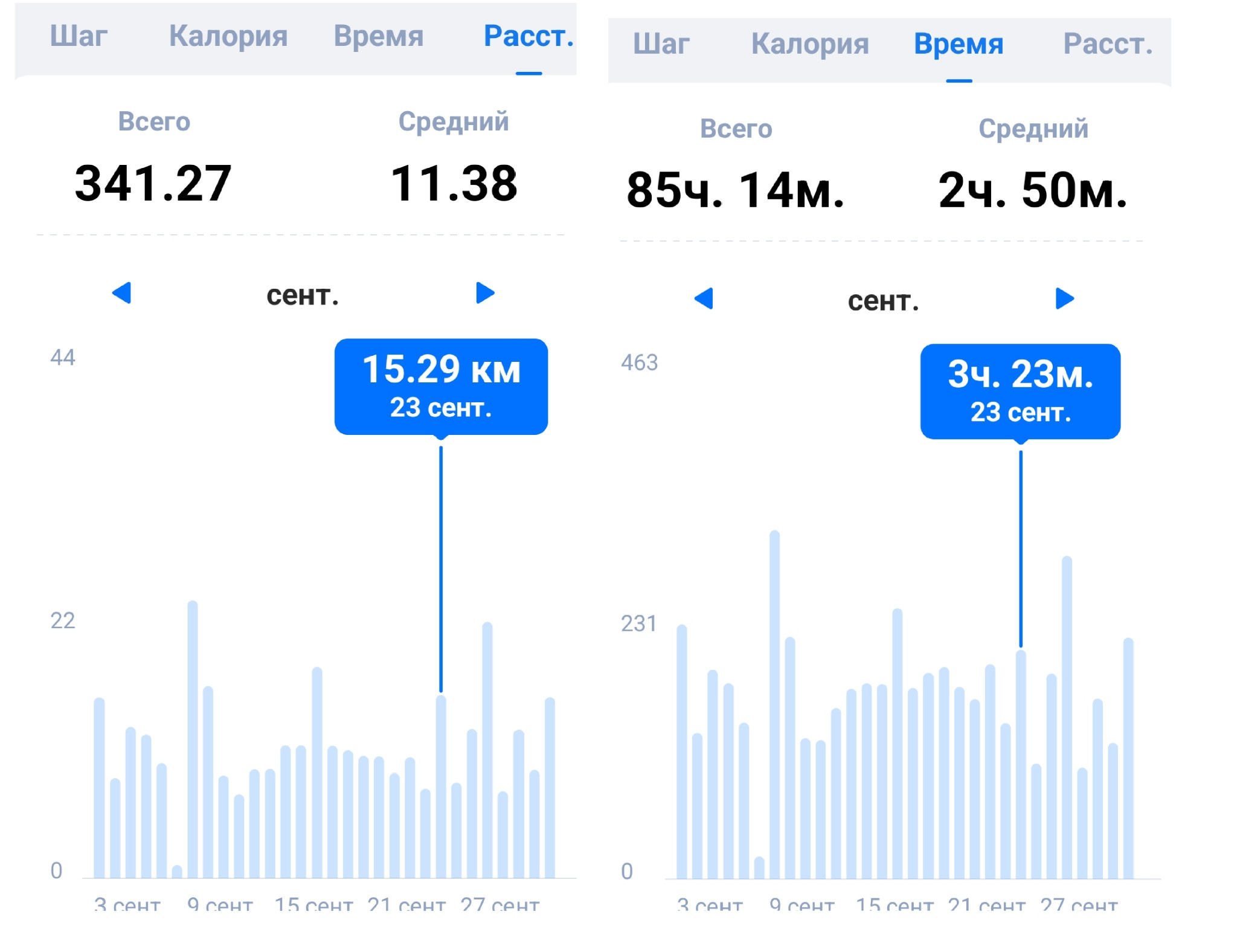Select the active Расст. tab on left
The width and height of the screenshot is (1237, 952).
529,36
